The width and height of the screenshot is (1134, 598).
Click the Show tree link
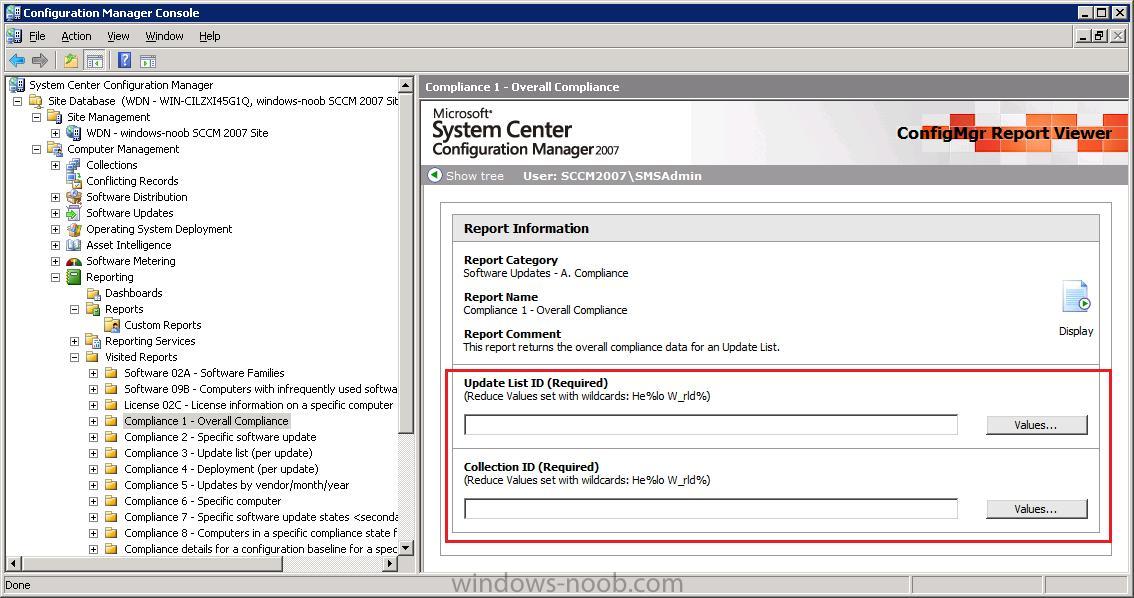474,176
